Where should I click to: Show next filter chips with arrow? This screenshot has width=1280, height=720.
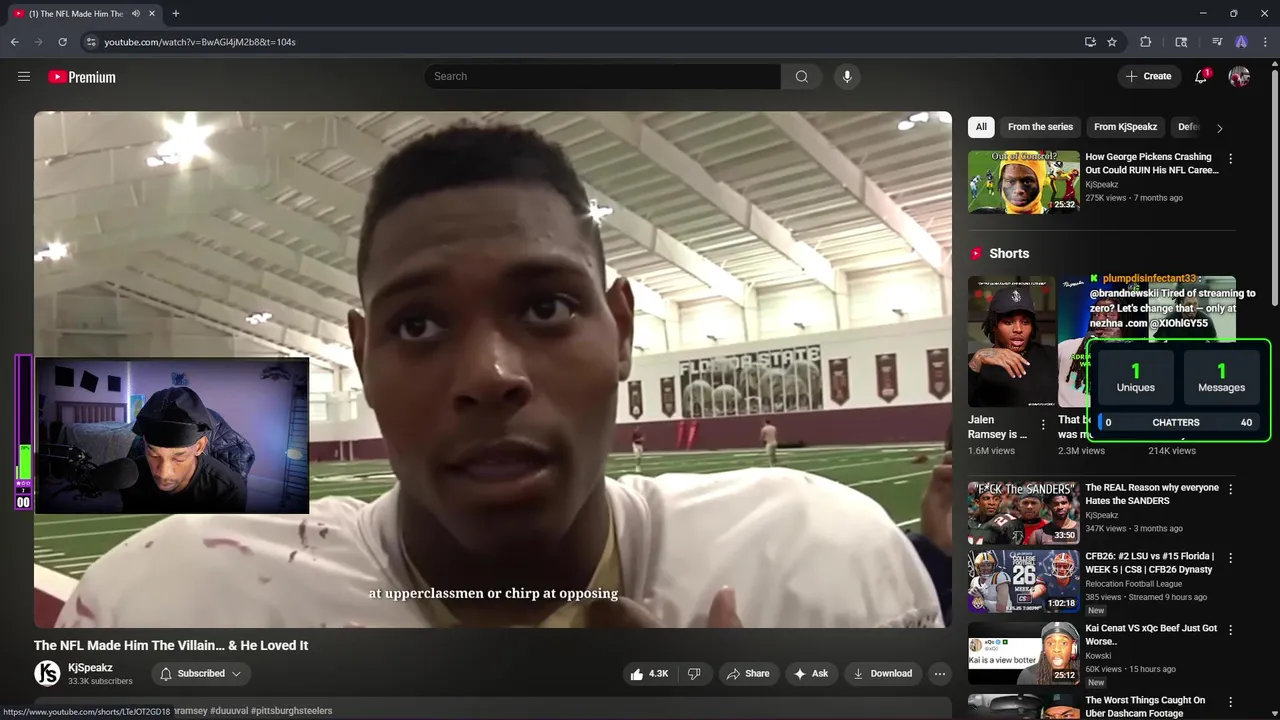[x=1219, y=128]
